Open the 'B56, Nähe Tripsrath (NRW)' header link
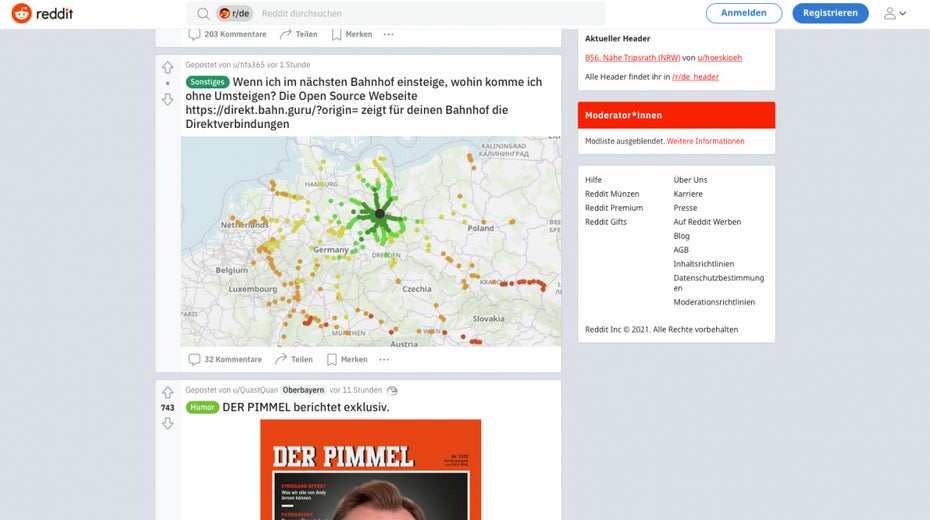This screenshot has width=930, height=520. (x=632, y=58)
